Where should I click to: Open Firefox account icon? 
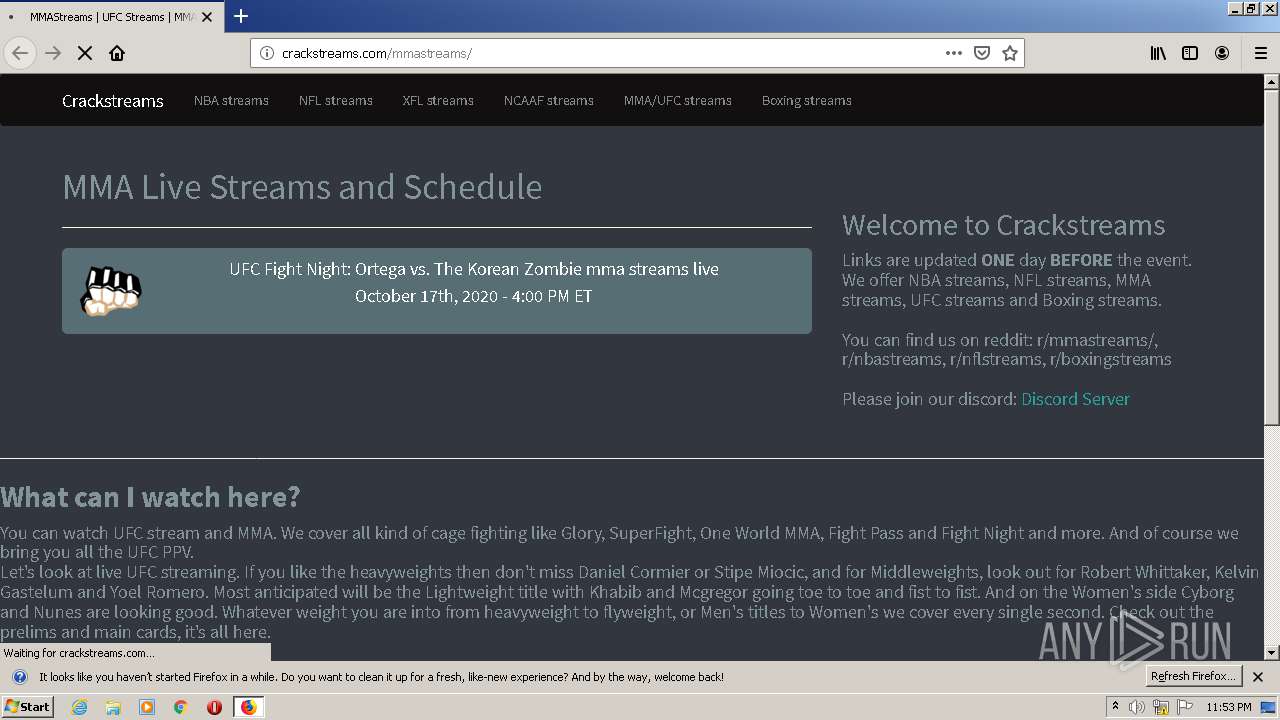pos(1222,53)
